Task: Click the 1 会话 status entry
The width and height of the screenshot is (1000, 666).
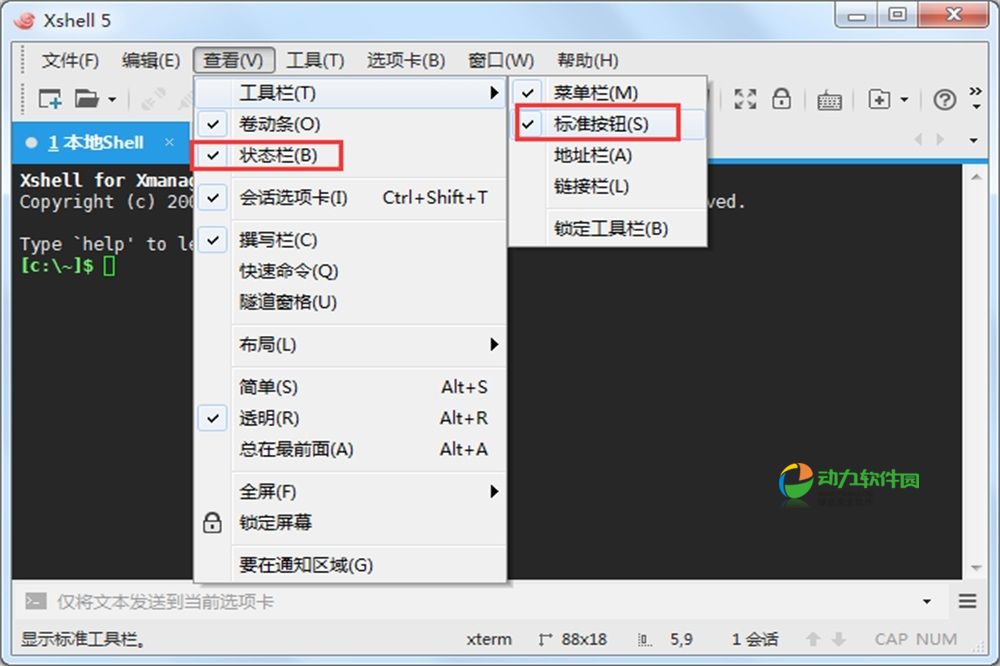Action: point(754,640)
